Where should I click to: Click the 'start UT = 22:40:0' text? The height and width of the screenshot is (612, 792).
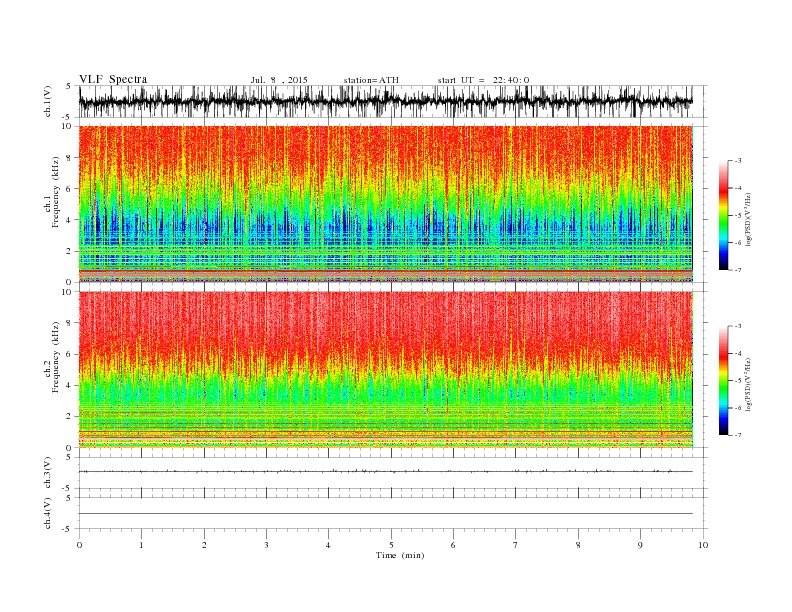(483, 80)
